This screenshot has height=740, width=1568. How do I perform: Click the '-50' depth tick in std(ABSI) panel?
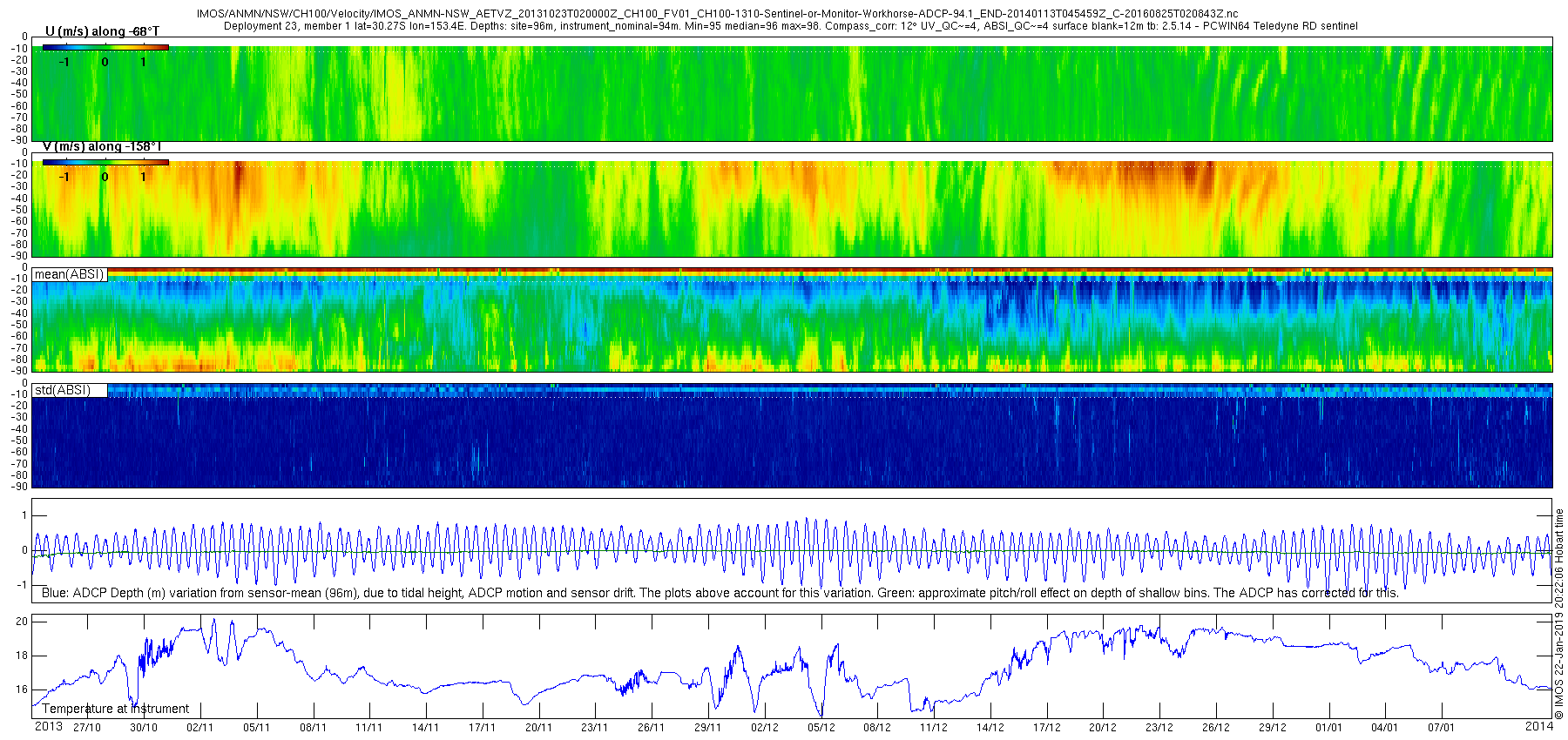[19, 441]
